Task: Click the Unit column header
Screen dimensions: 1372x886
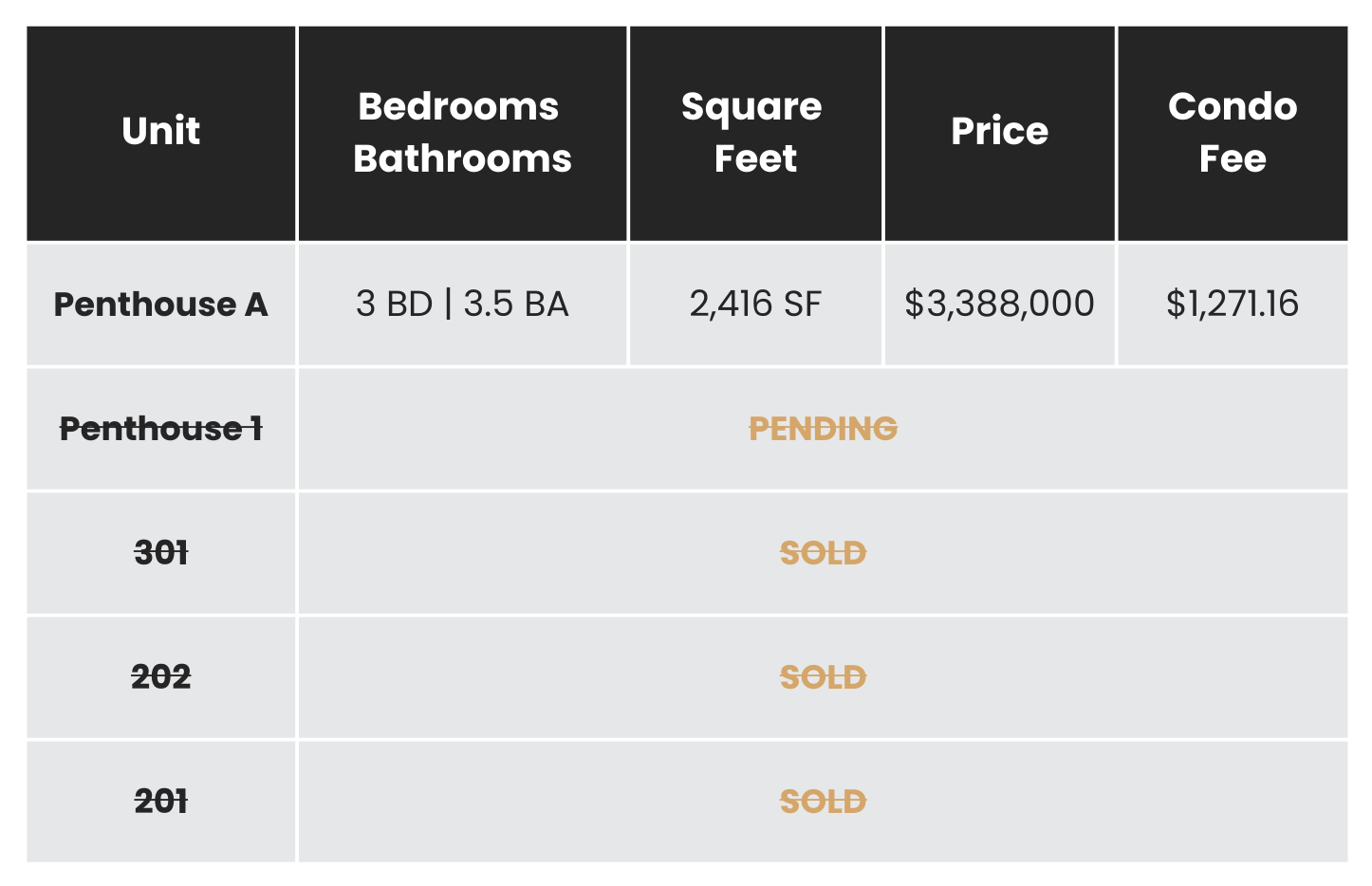Action: click(161, 133)
